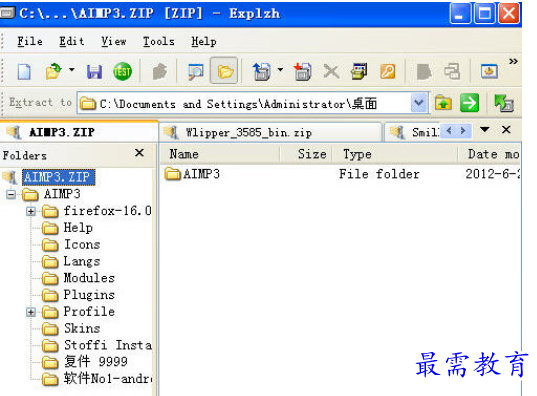Click the gray X Delete toolbar icon
The height and width of the screenshot is (396, 537).
coord(331,72)
